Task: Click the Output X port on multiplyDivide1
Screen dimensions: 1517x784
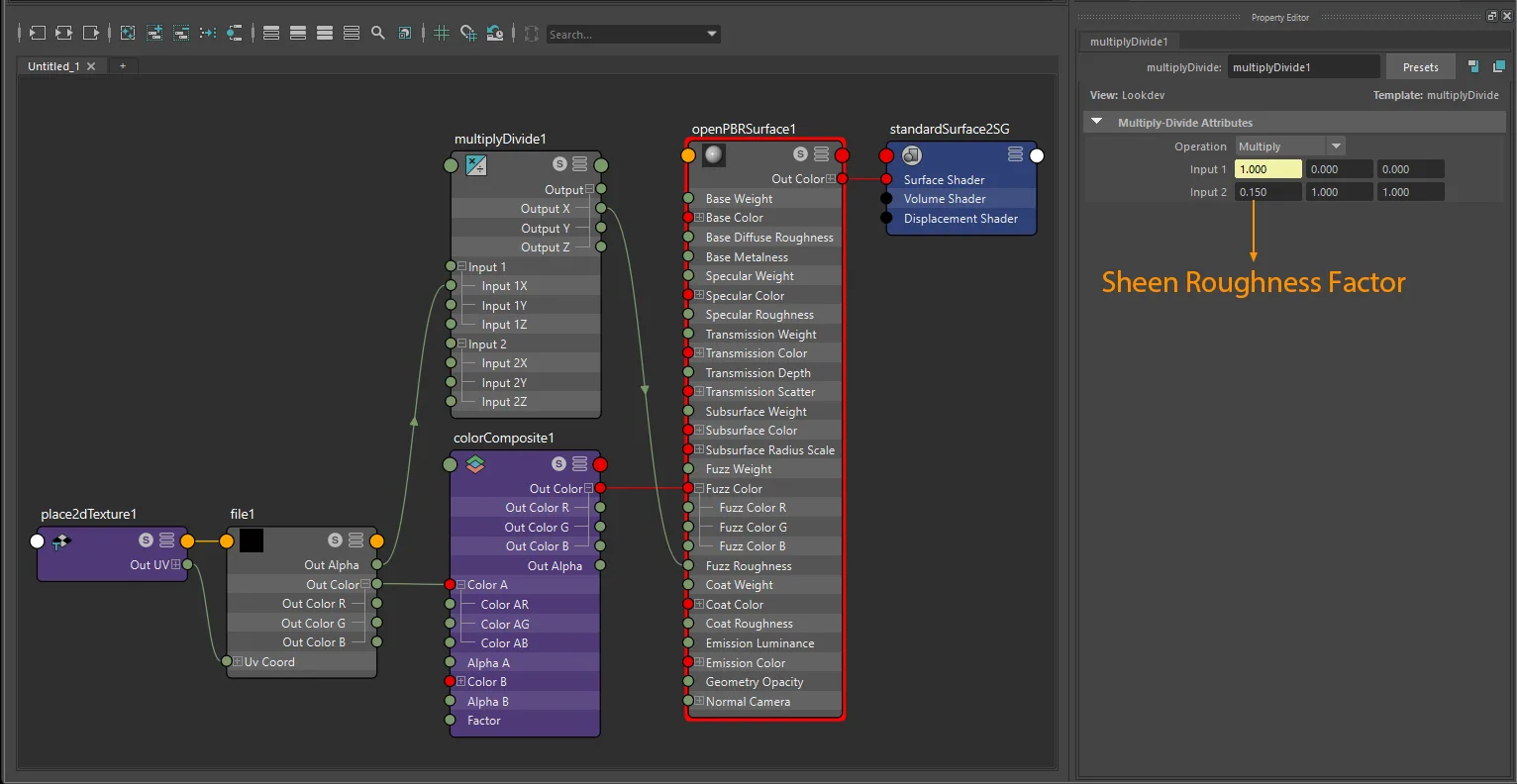Action: [601, 208]
